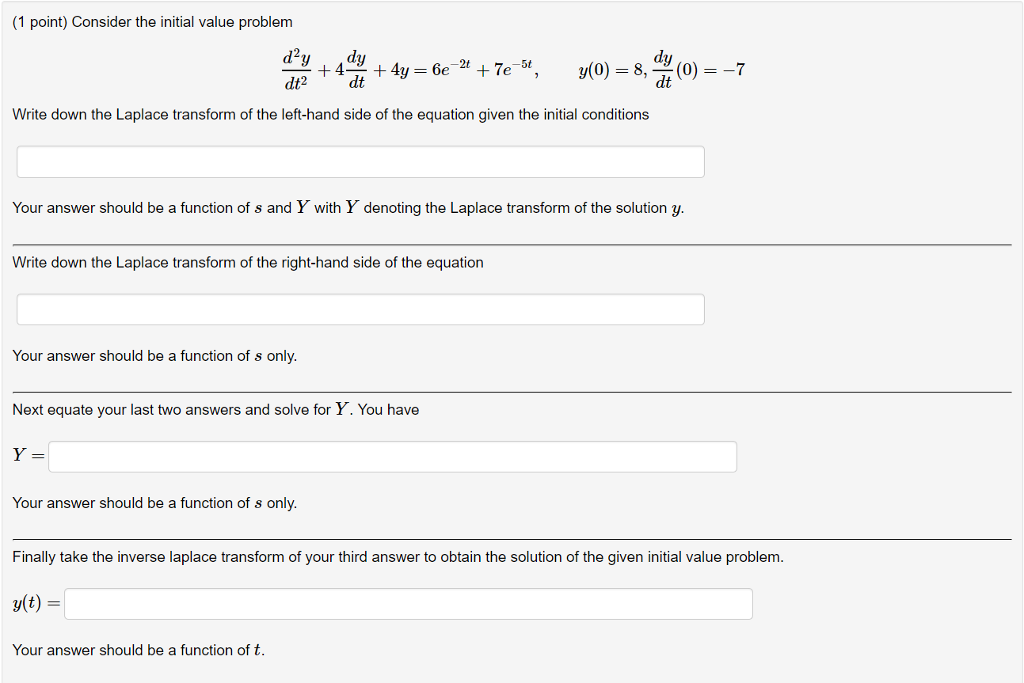Screen dimensions: 1024x683
Task: Click the '(1 point)' text at the top
Action: tap(38, 21)
